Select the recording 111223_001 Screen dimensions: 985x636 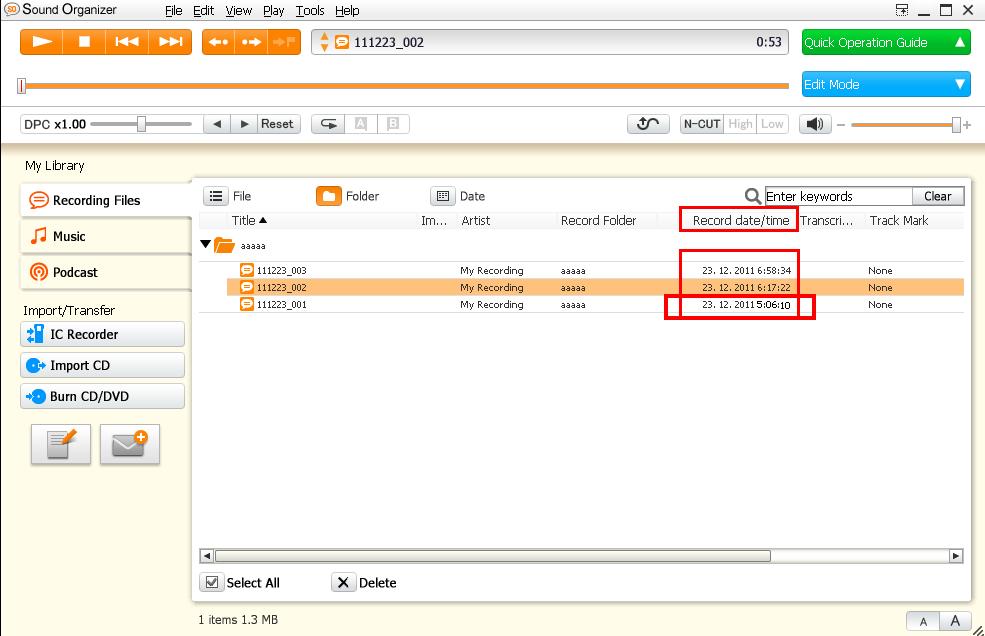coord(595,304)
